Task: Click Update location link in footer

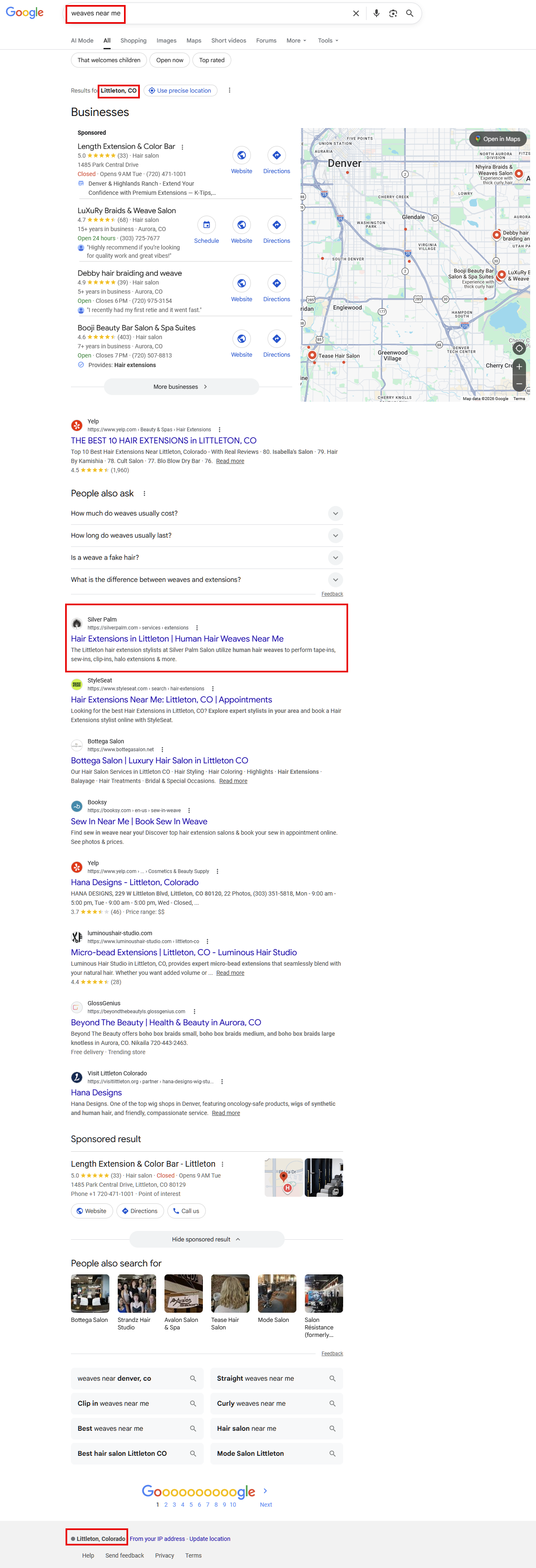Action: 210,1539
